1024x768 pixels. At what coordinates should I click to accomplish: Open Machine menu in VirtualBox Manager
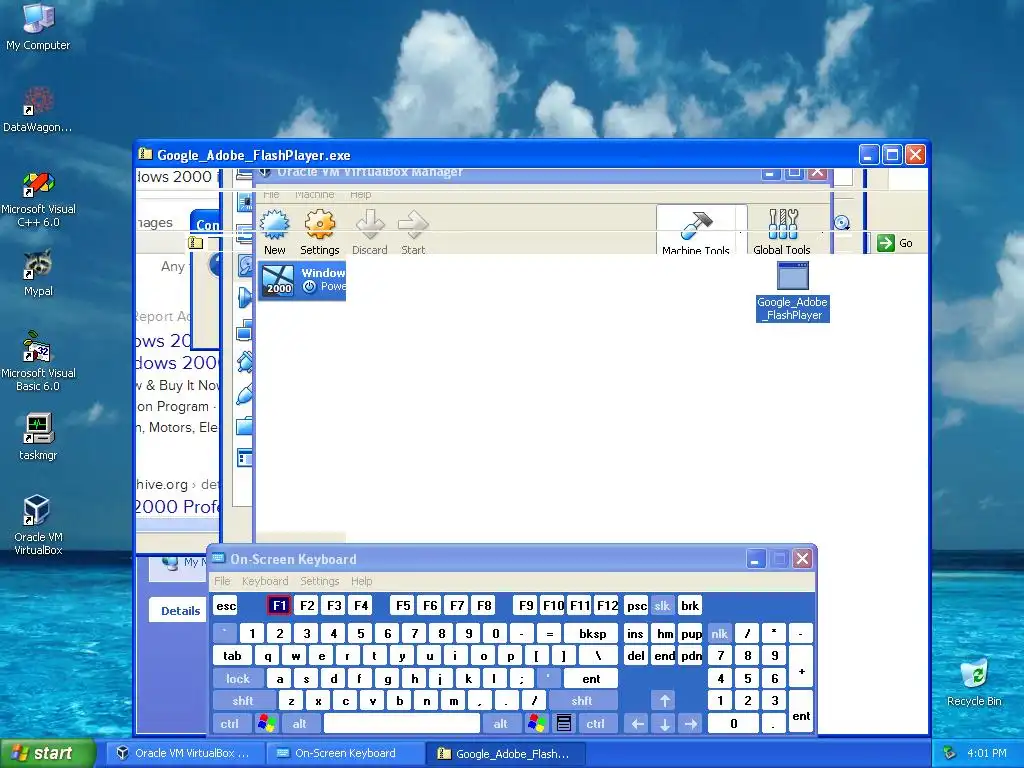tap(314, 195)
